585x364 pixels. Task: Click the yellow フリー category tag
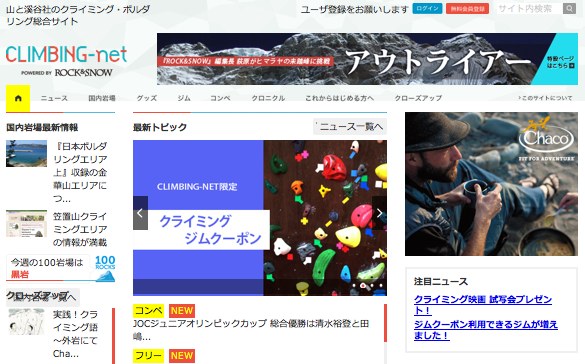(148, 356)
